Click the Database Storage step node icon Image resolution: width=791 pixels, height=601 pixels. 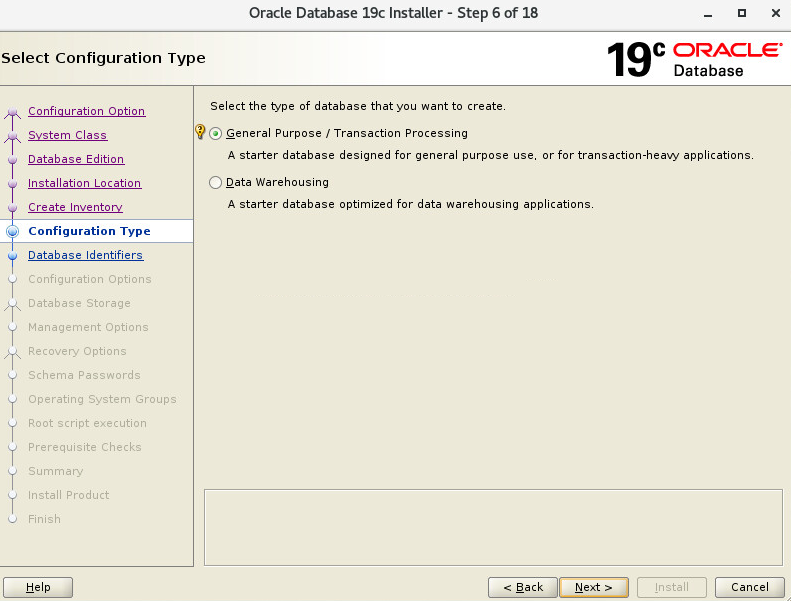pos(13,304)
